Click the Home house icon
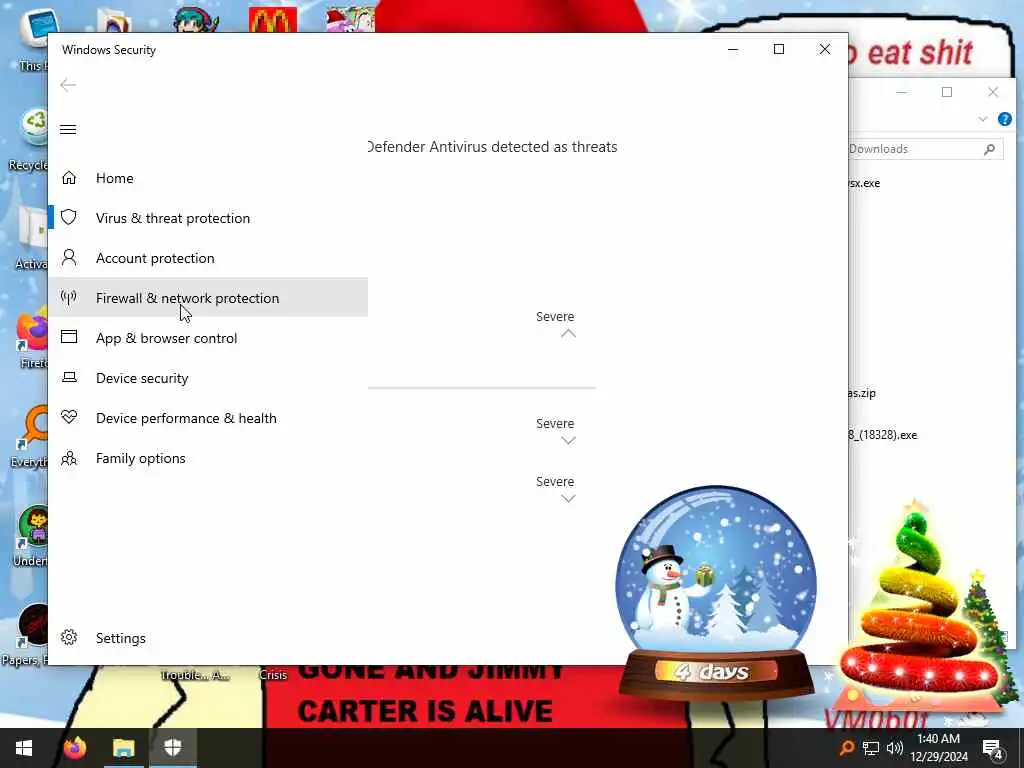The width and height of the screenshot is (1024, 768). pos(69,178)
